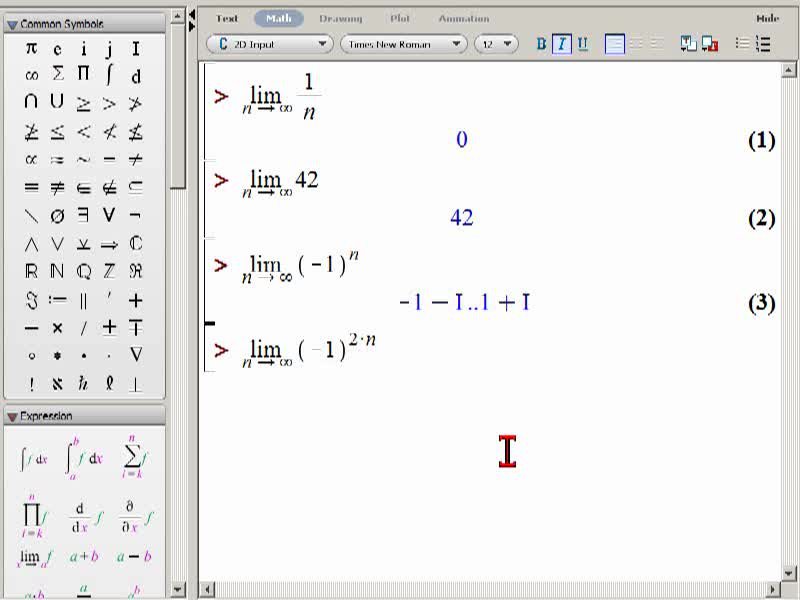The image size is (800, 600).
Task: Click Hide to hide the toolbar
Action: (767, 18)
